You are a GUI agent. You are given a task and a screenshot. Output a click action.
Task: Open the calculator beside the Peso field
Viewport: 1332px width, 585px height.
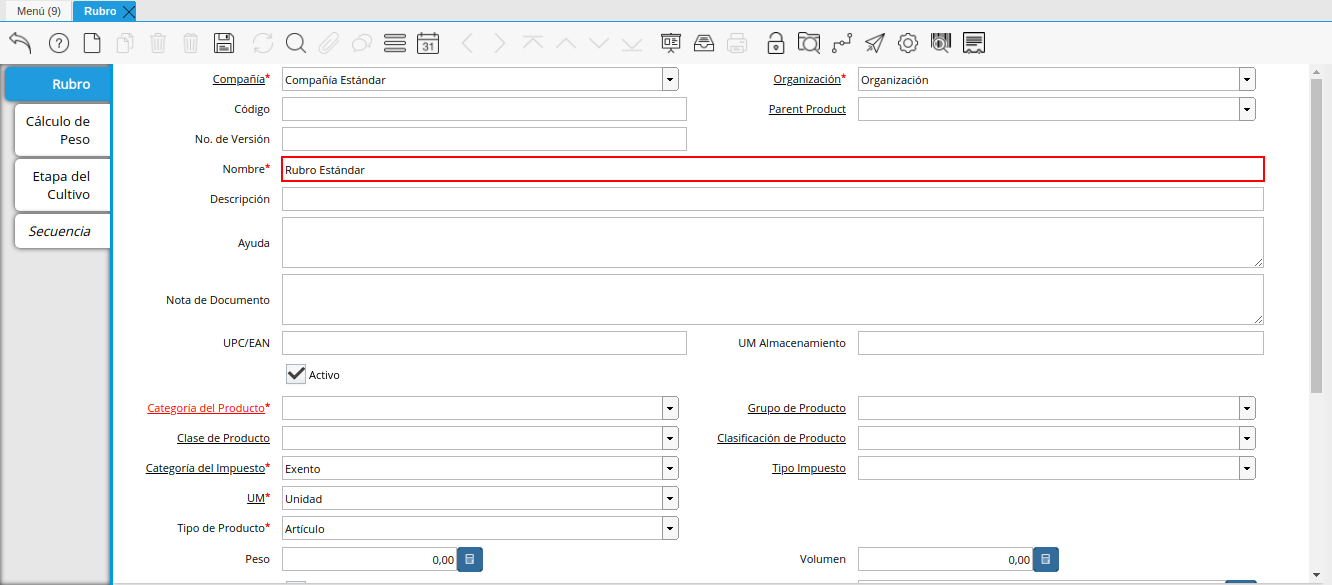tap(470, 559)
